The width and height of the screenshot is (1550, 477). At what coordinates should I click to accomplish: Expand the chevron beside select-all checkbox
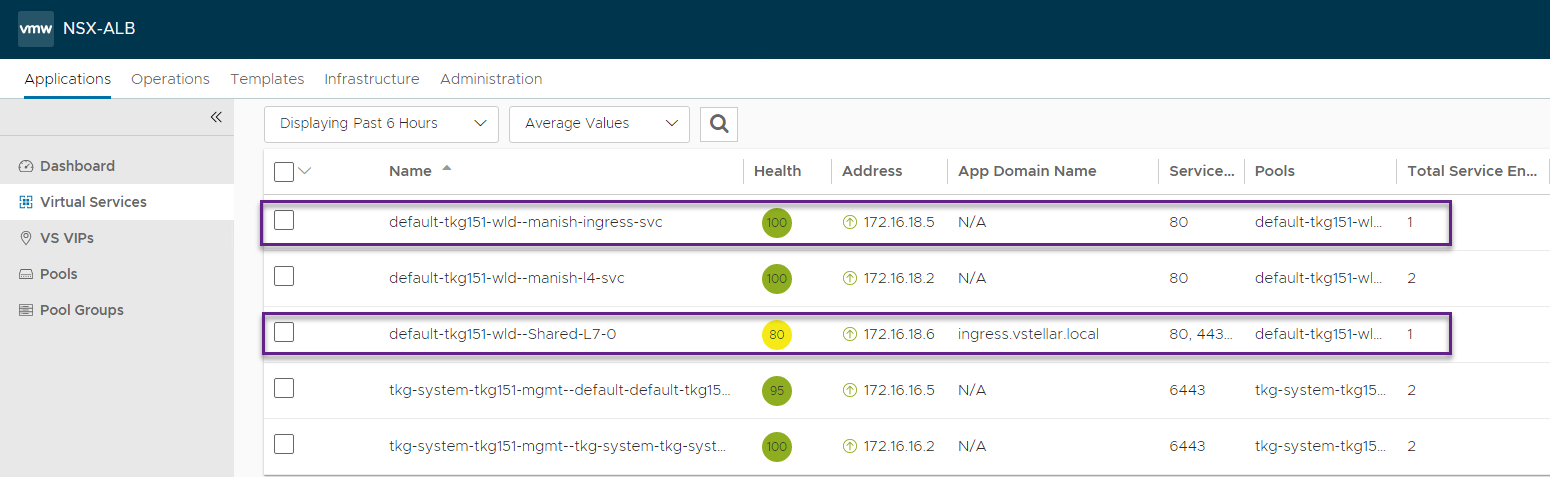click(305, 171)
